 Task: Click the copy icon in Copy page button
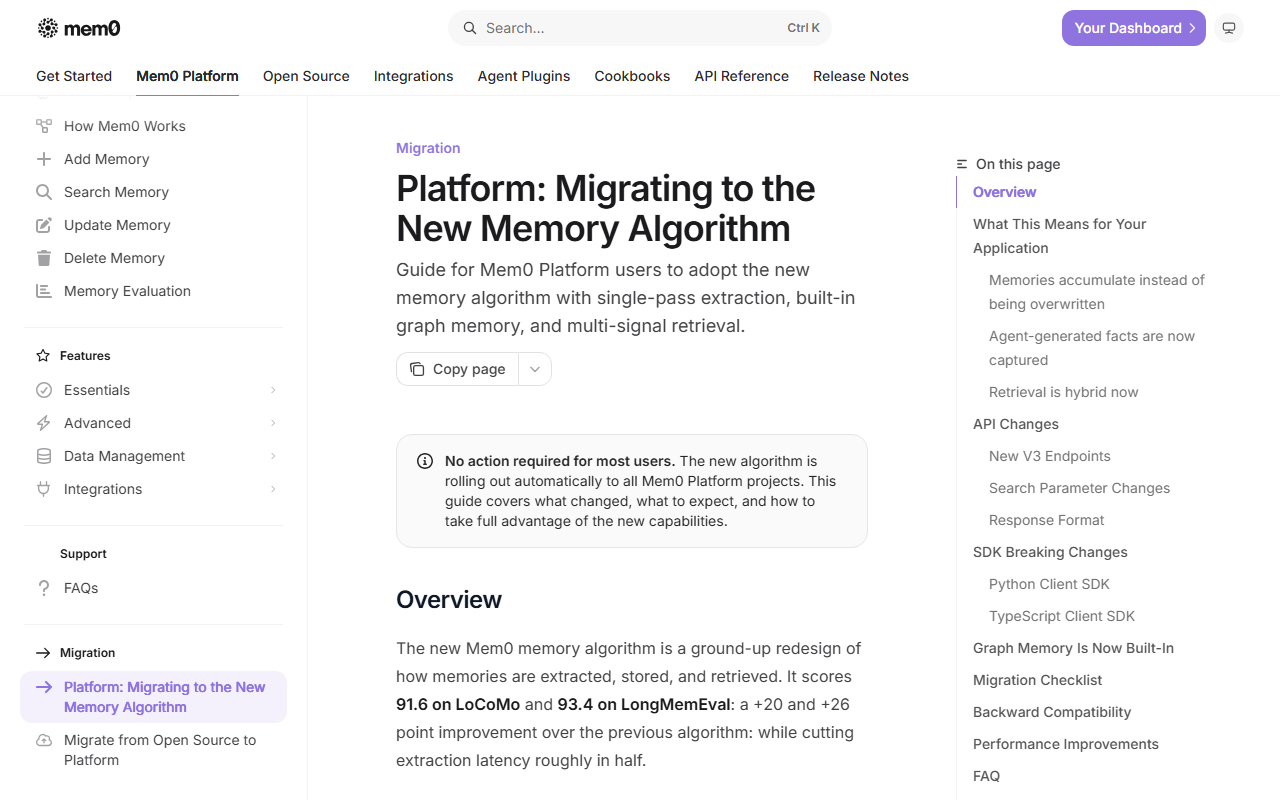417,369
